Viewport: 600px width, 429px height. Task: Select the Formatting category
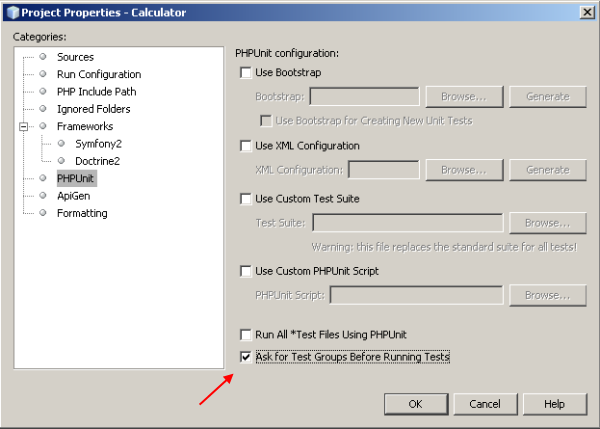pos(82,213)
